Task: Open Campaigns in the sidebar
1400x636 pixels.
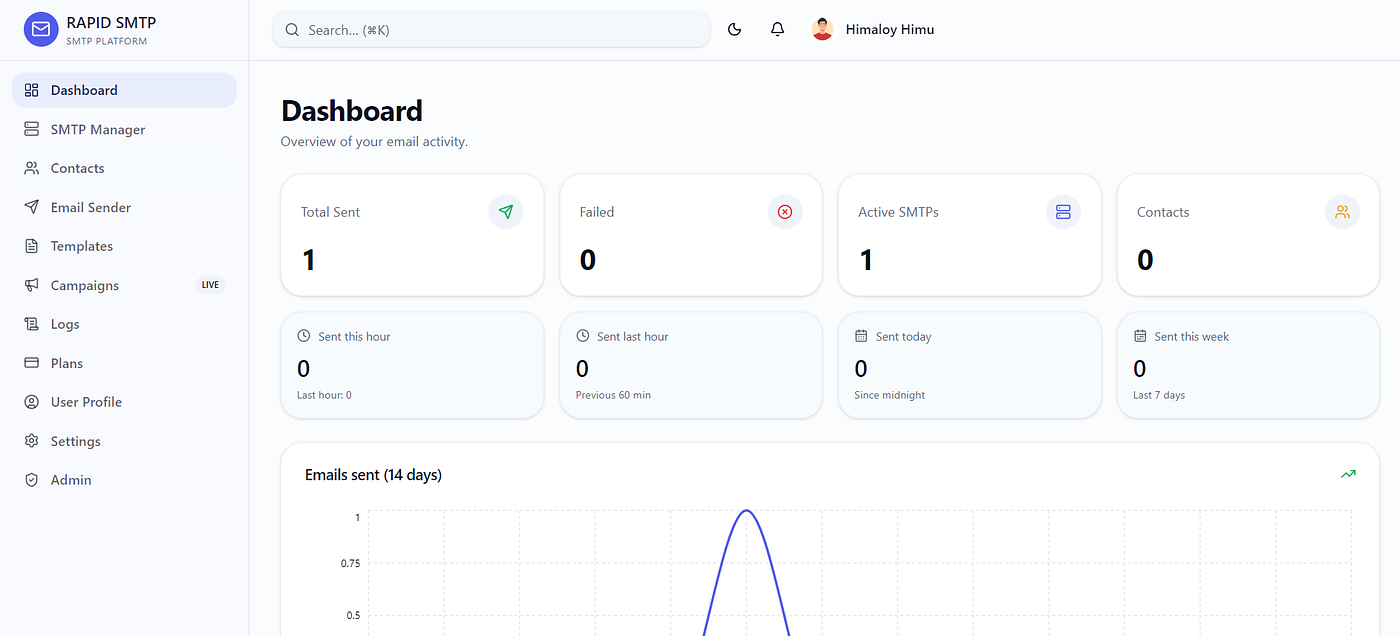Action: click(124, 285)
